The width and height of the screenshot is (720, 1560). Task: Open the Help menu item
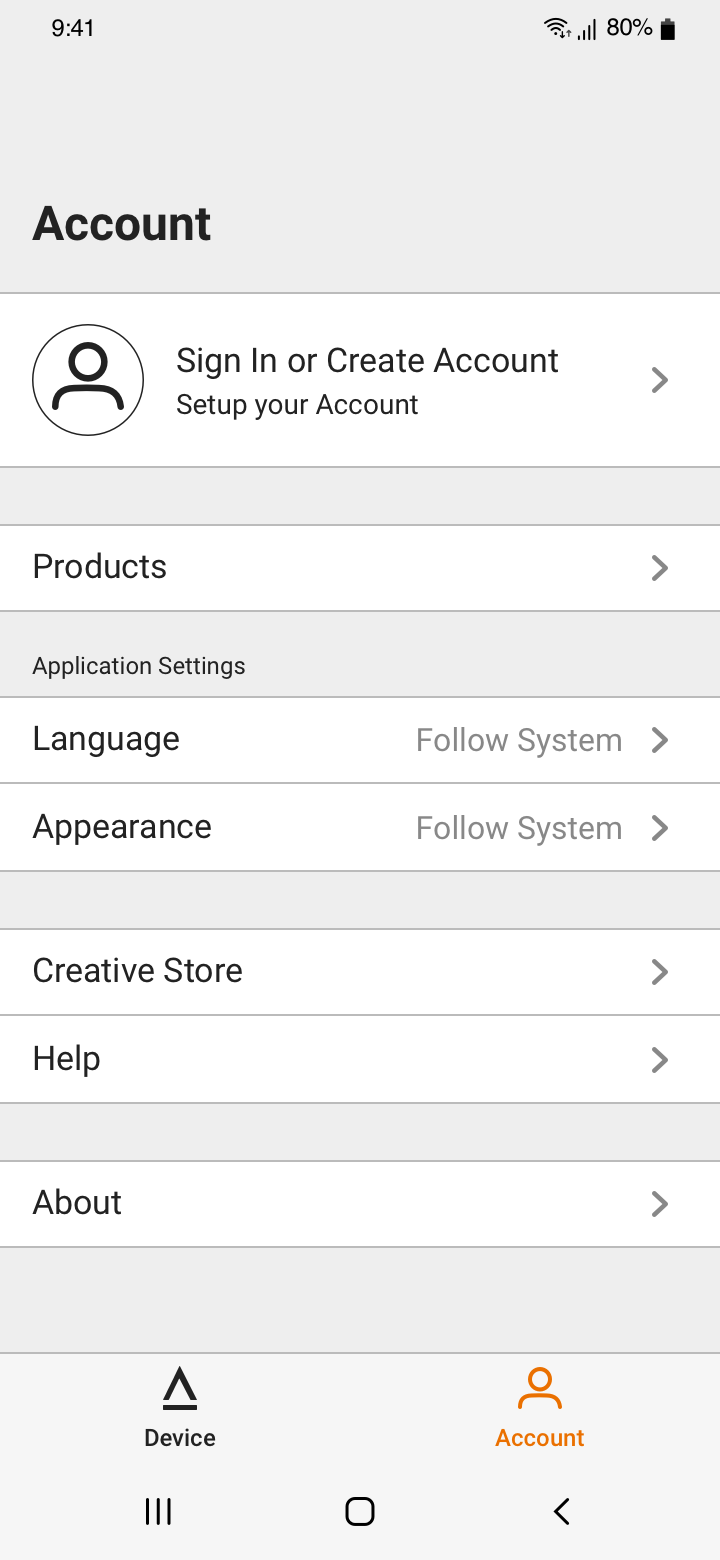[360, 1060]
